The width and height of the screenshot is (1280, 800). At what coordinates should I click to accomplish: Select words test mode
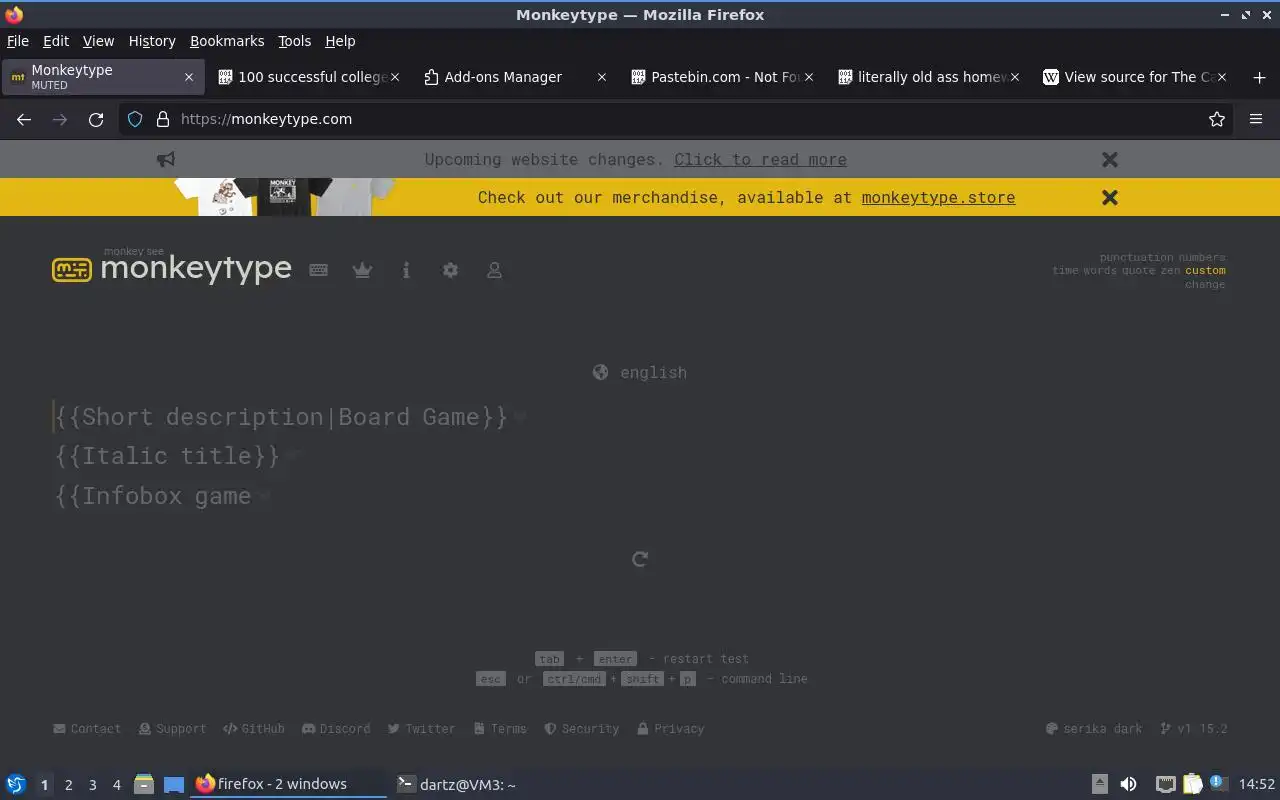pos(1100,270)
